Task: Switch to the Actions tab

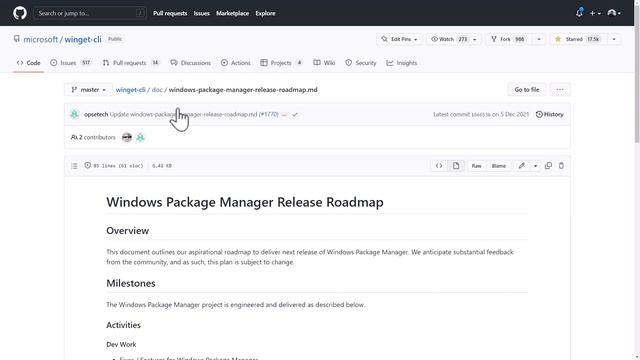Action: pos(236,63)
